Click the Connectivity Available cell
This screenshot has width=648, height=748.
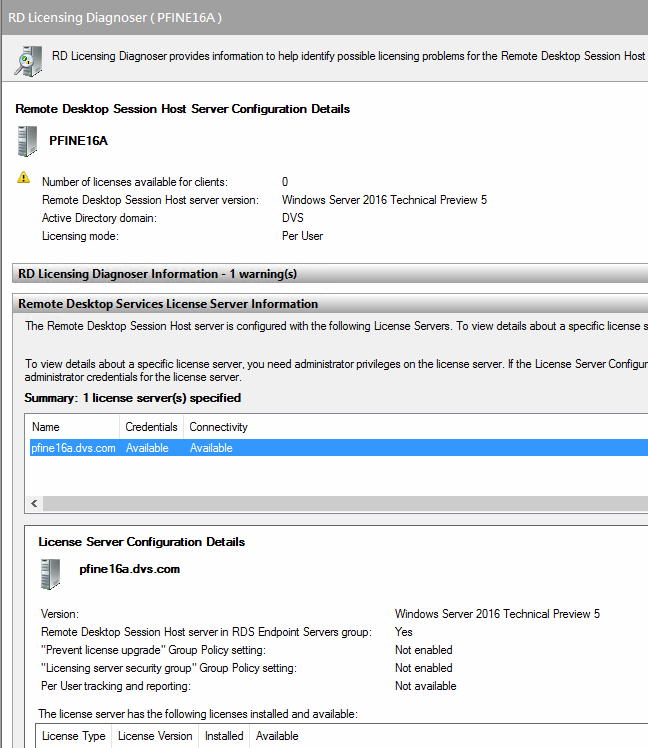coord(211,448)
